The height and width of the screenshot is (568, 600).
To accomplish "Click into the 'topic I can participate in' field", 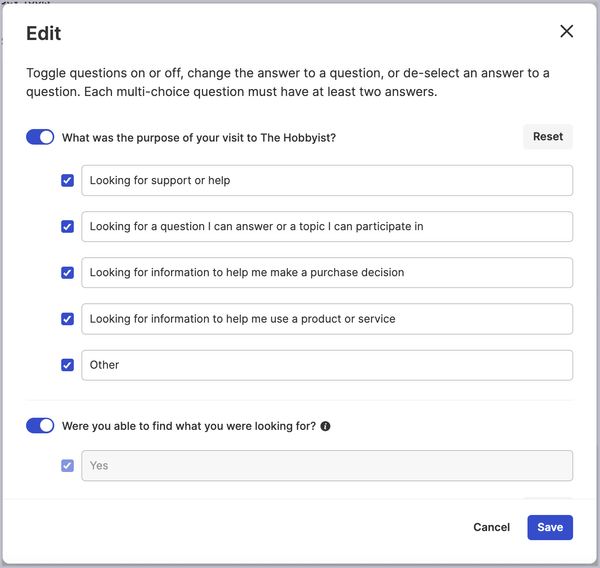I will [327, 226].
